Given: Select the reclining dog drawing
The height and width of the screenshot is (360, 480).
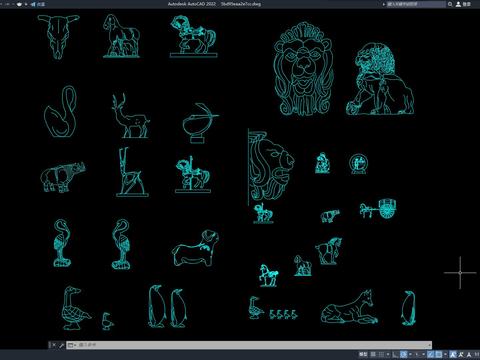Looking at the screenshot, I should [x=349, y=307].
